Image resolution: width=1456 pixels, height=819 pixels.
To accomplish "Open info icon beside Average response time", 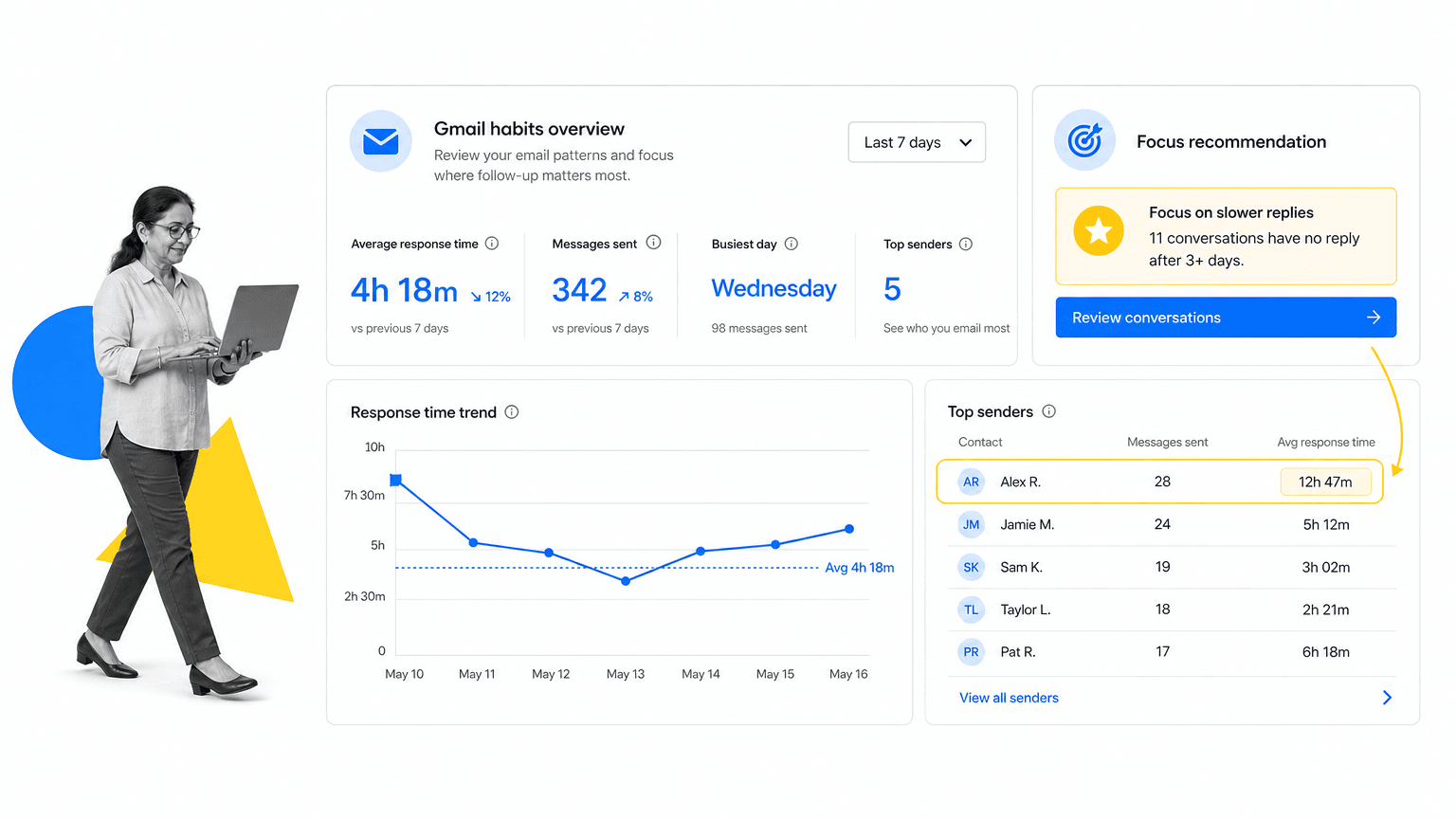I will pyautogui.click(x=492, y=244).
